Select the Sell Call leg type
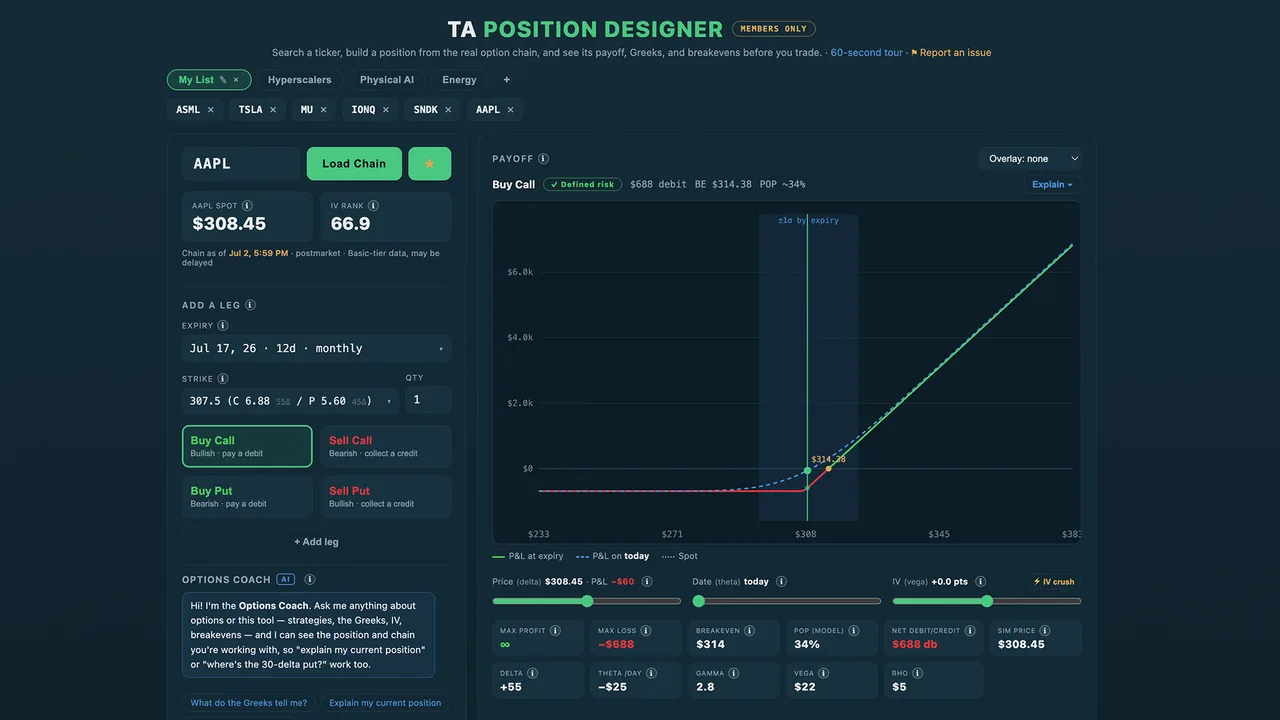Screen dimensions: 1280x720 click(x=385, y=446)
